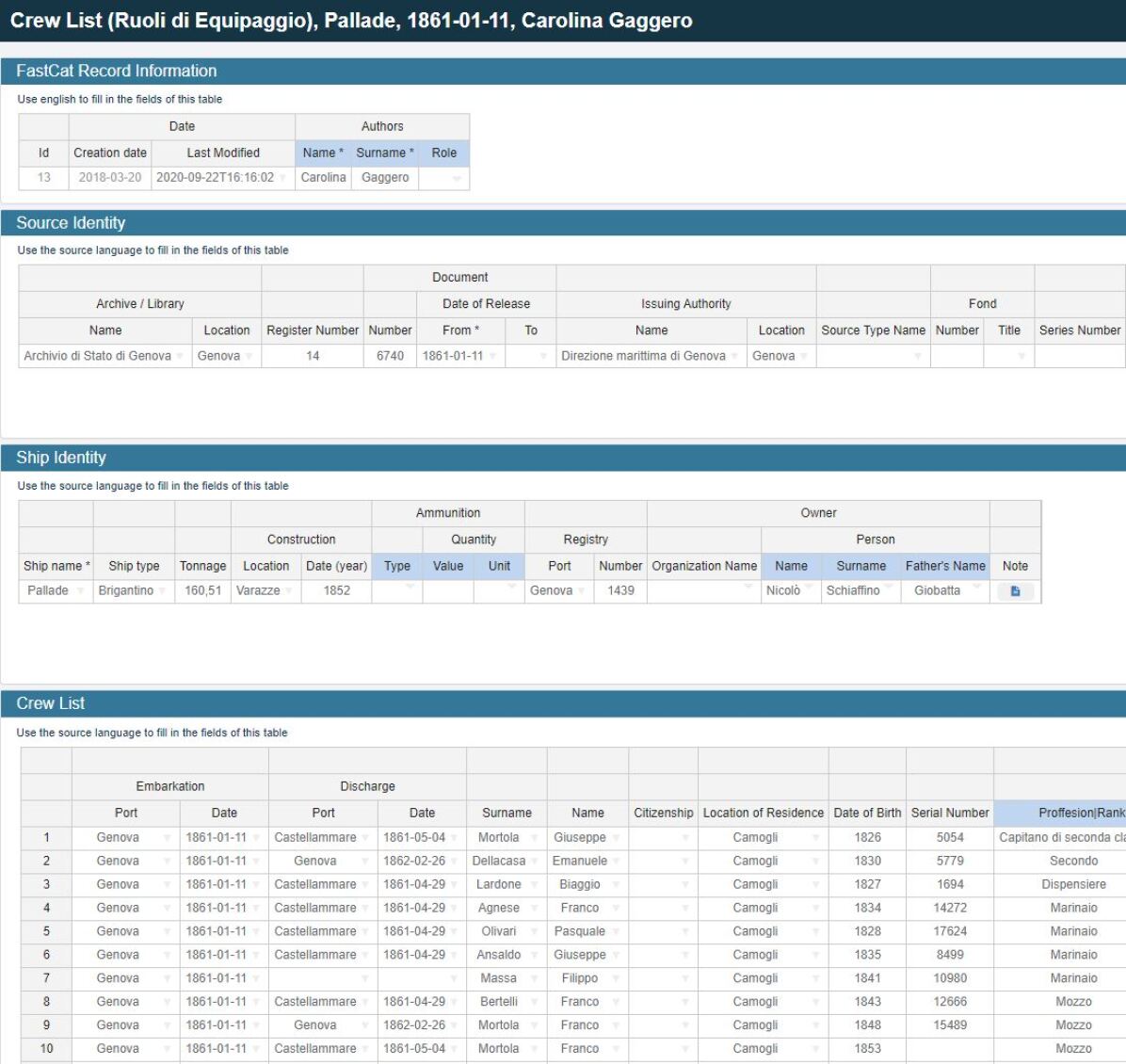Select owner surname Schiaffino cell
1126x1064 pixels.
pos(861,590)
